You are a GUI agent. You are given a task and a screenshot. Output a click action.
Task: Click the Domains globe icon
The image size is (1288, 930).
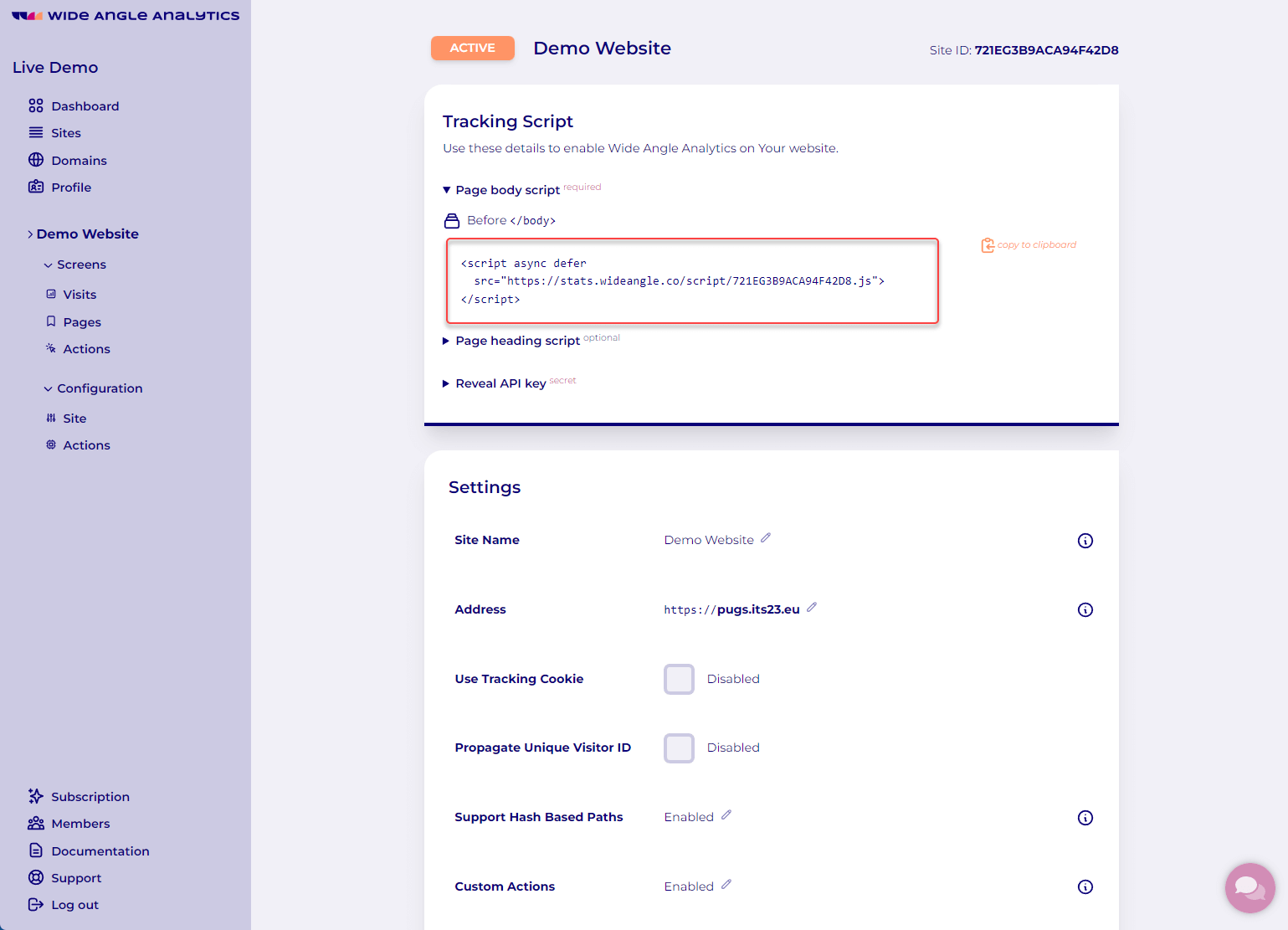tap(36, 160)
